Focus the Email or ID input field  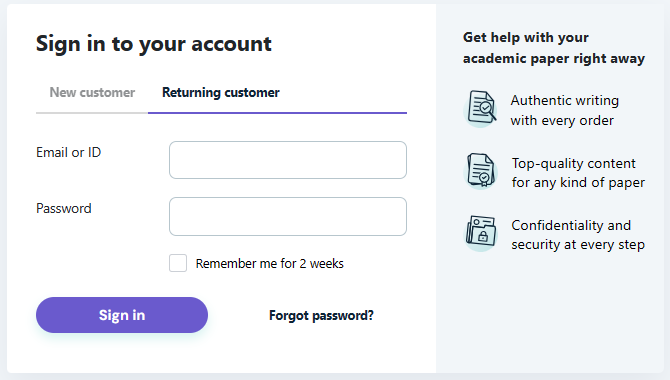pos(288,160)
